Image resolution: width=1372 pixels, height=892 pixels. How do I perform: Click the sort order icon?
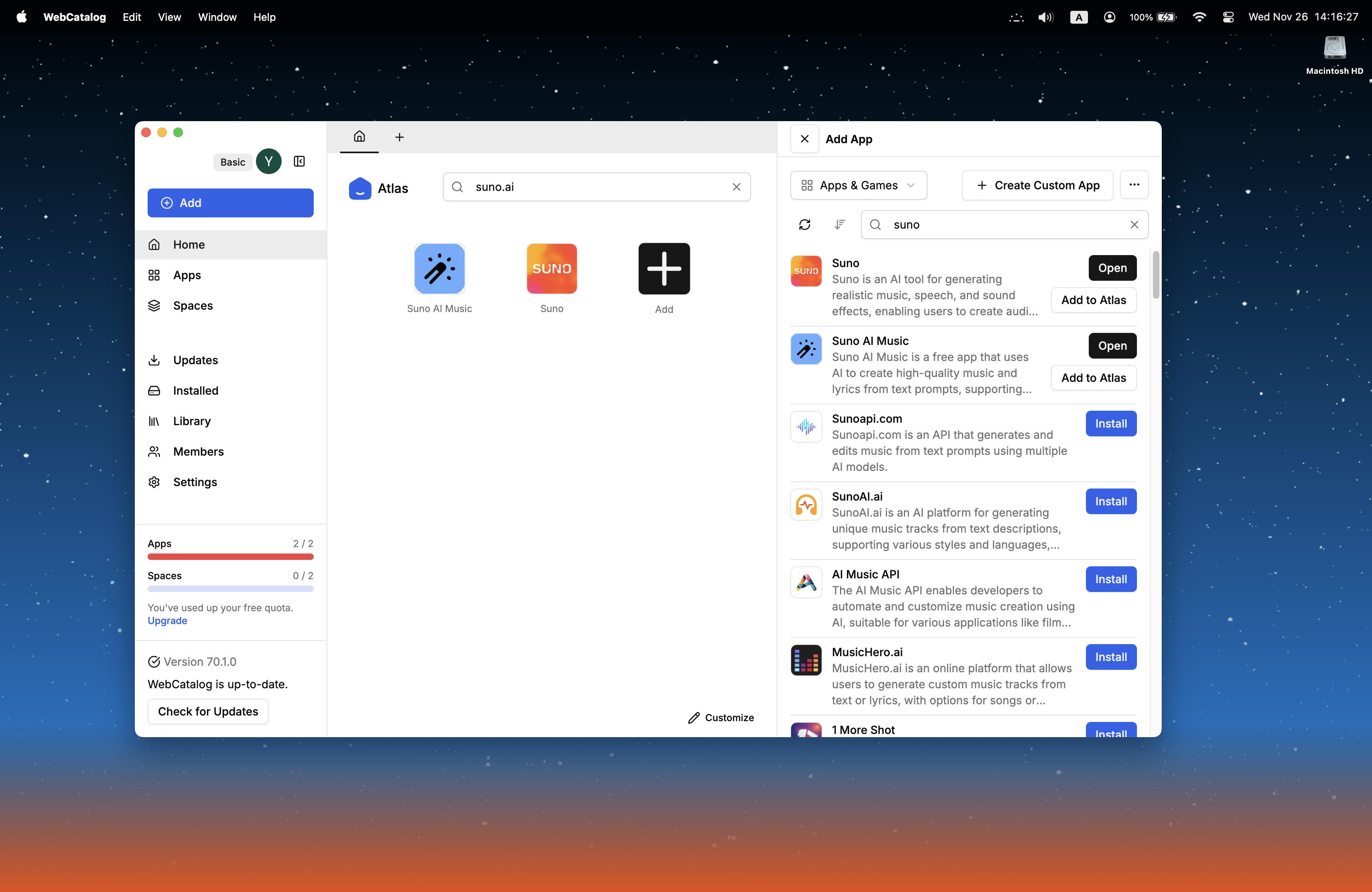click(x=840, y=225)
